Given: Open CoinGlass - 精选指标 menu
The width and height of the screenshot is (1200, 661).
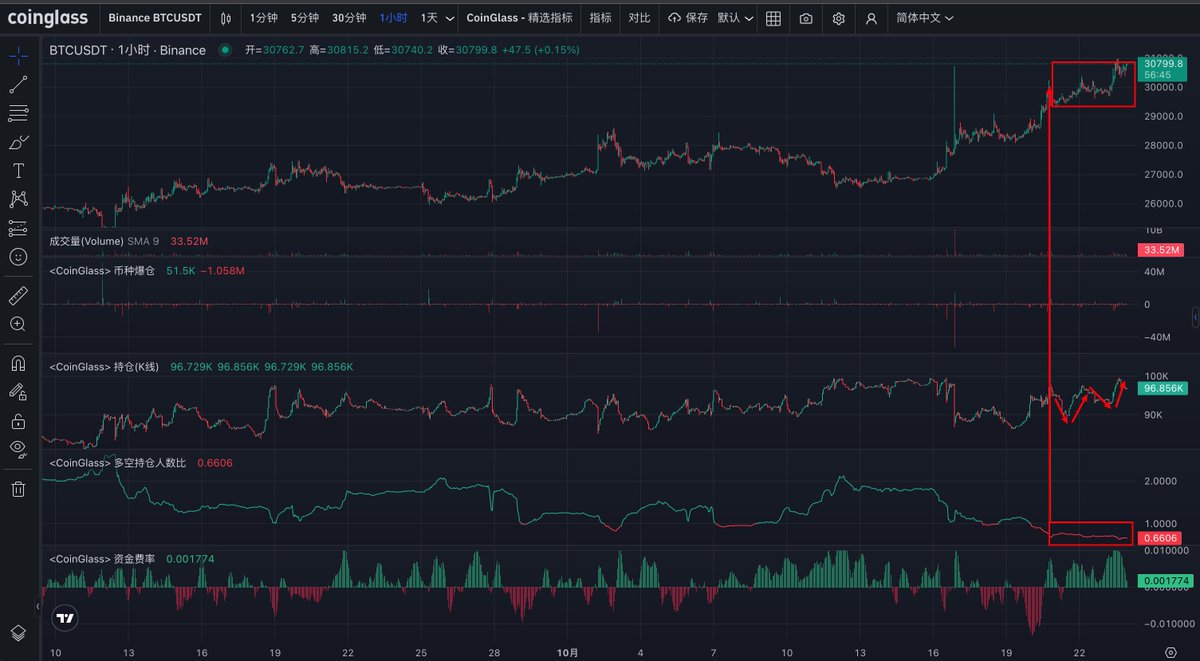Looking at the screenshot, I should tap(519, 18).
